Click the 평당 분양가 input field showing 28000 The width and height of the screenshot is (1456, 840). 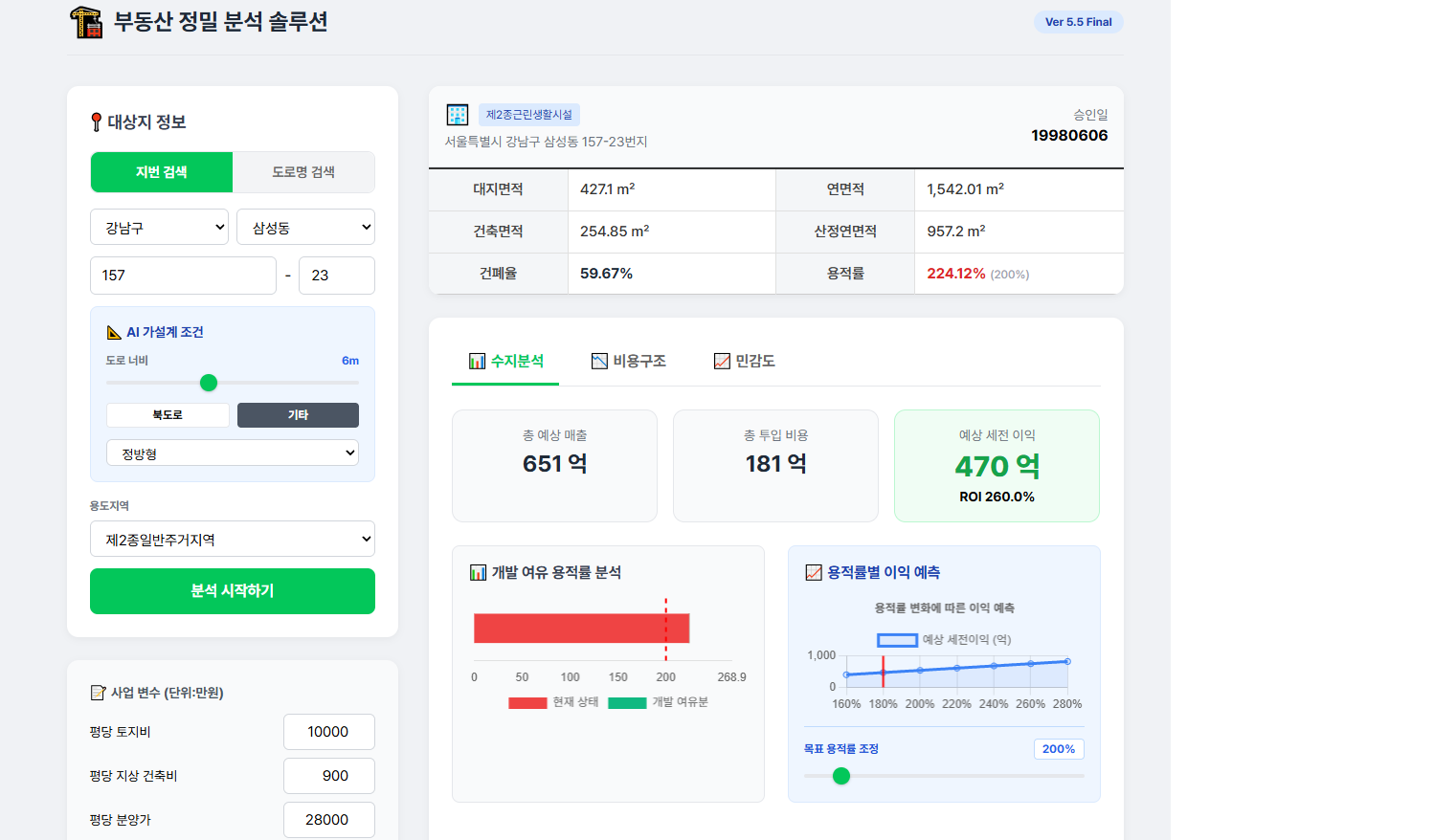[x=328, y=820]
